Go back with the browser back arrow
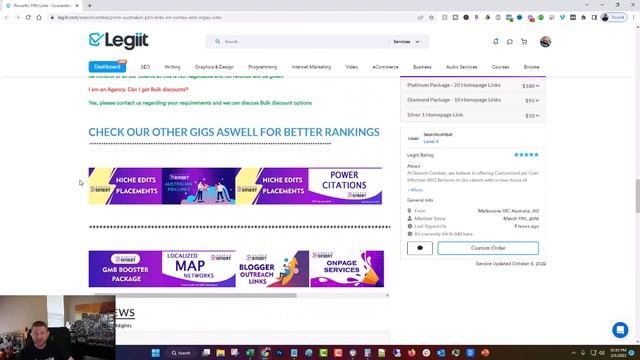The image size is (640, 360). click(7, 18)
